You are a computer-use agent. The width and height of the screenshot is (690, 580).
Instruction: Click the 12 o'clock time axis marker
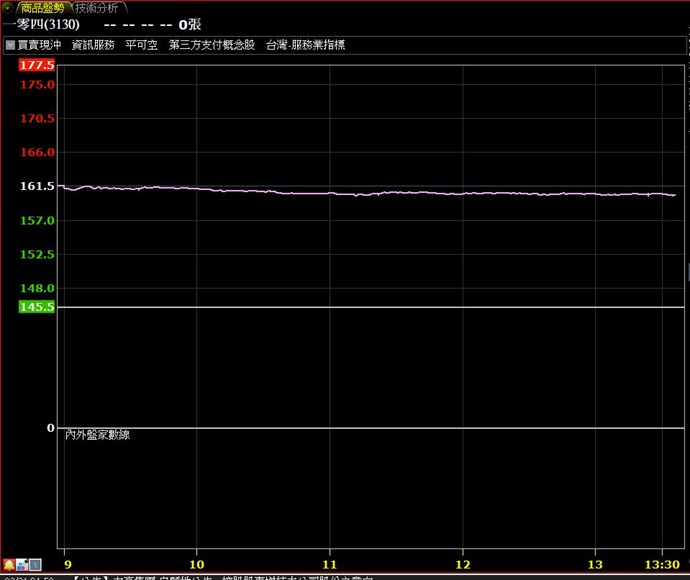pyautogui.click(x=463, y=565)
